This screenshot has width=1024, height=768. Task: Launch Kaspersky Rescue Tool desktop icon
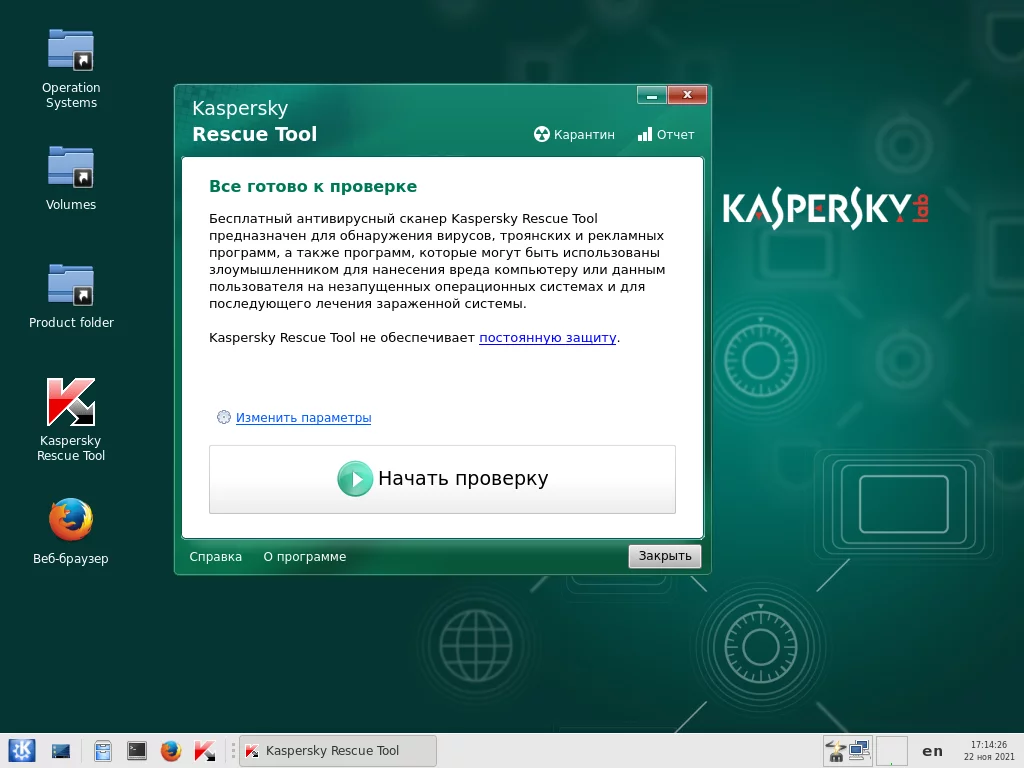click(71, 419)
